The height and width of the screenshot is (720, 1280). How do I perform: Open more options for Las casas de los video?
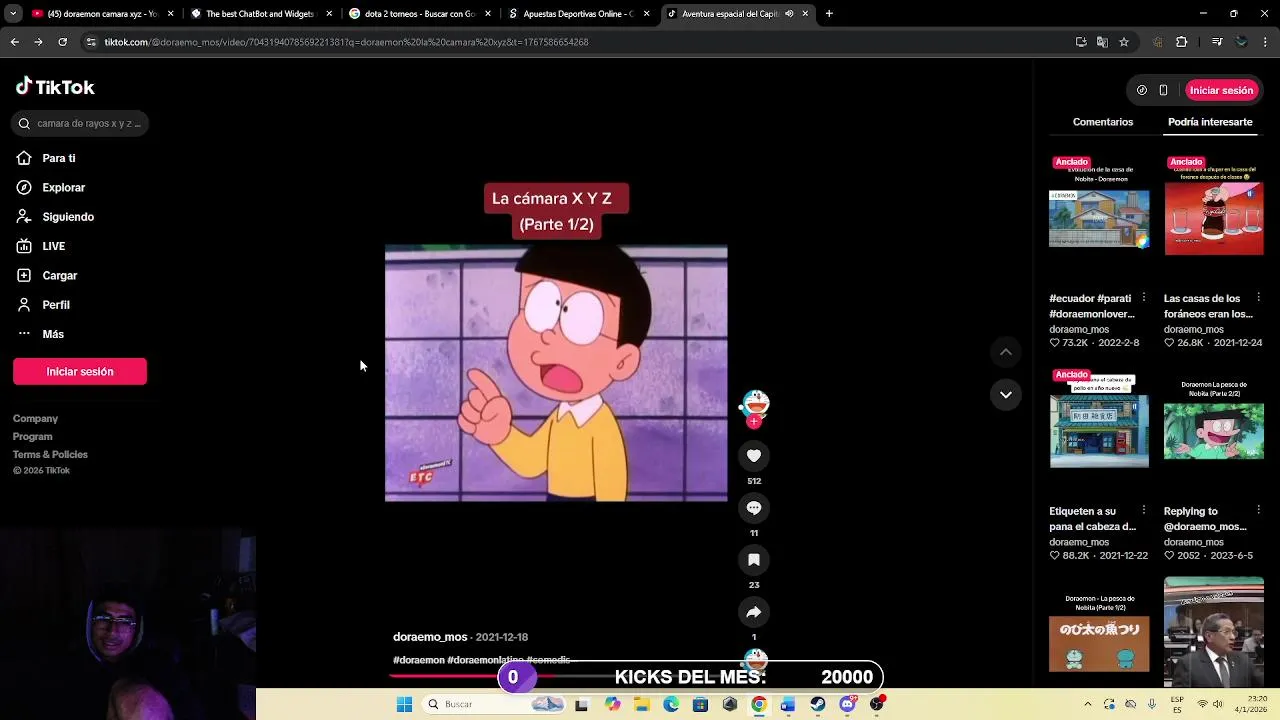1258,298
